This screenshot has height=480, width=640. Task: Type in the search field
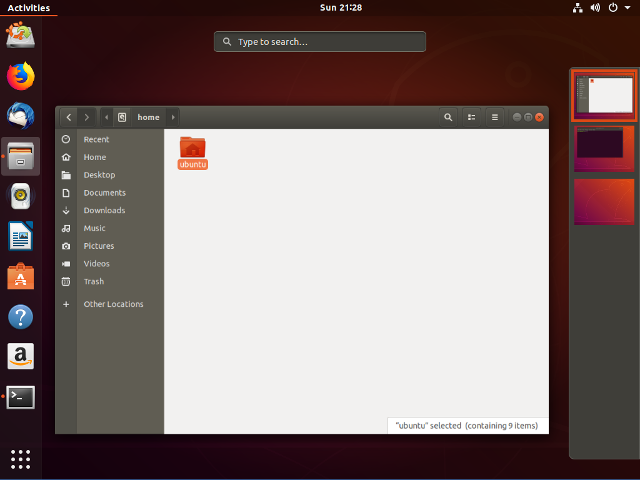[x=320, y=42]
